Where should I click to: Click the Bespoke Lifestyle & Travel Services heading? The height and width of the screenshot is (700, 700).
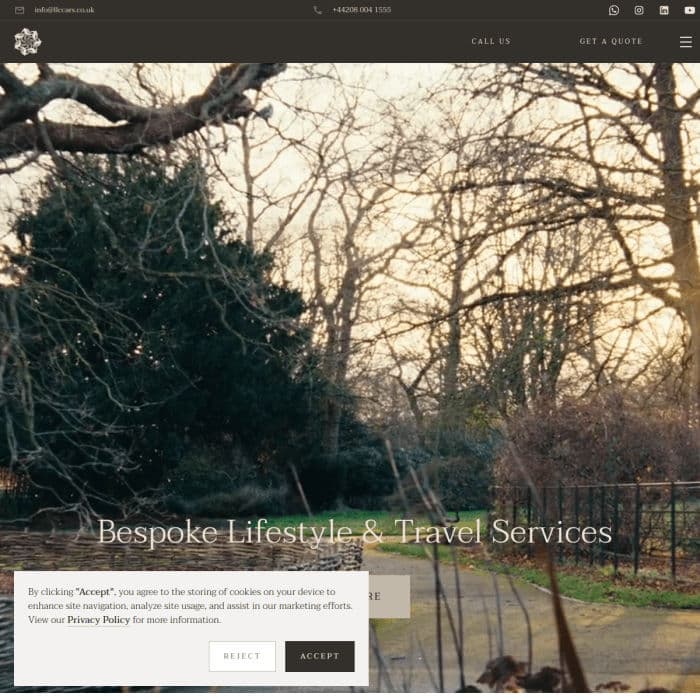click(354, 532)
